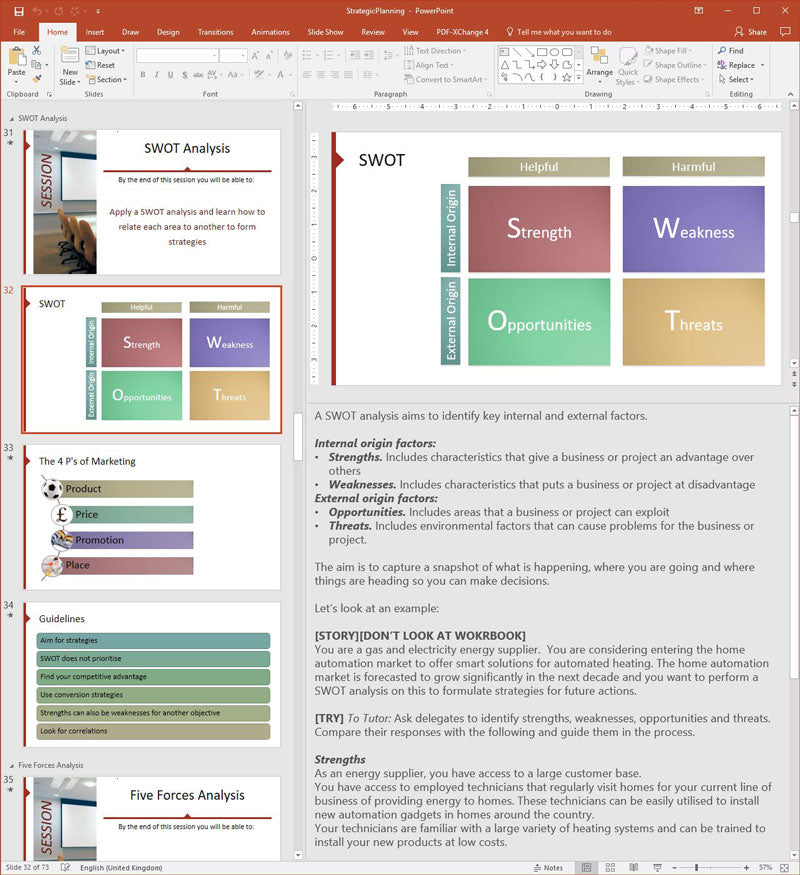Screen dimensions: 800x875
Task: Open the font name combo box
Action: [x=177, y=56]
